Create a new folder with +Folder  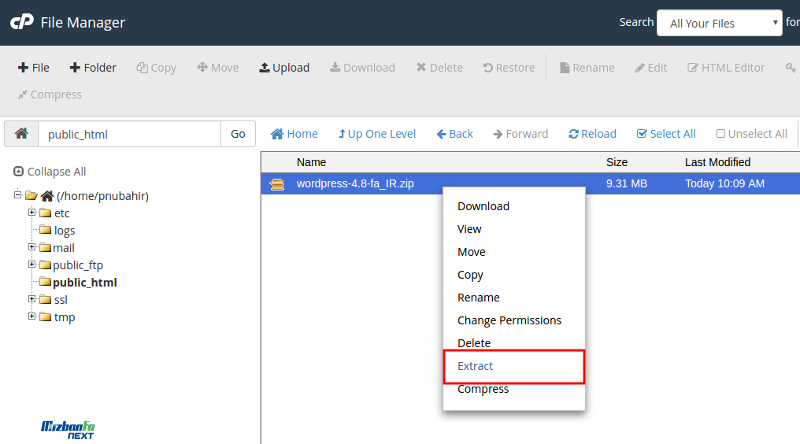tap(92, 68)
